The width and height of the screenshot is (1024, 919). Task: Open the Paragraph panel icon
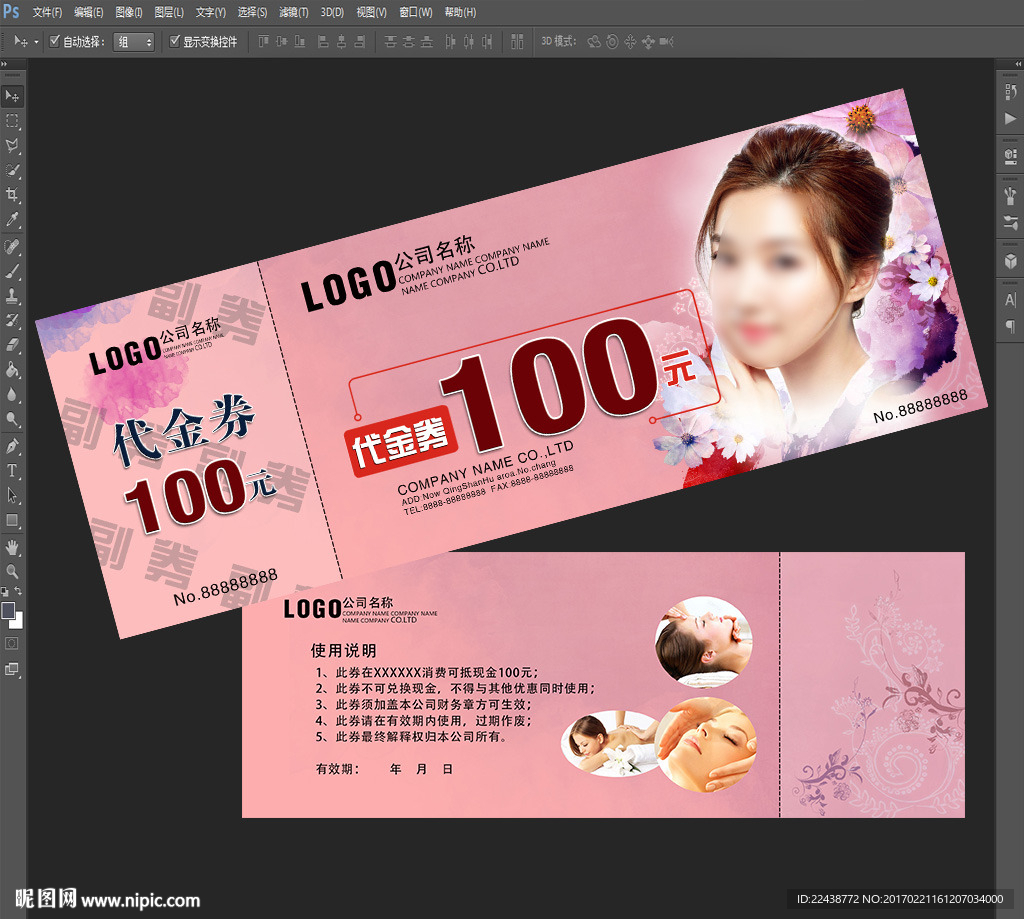coord(1010,326)
